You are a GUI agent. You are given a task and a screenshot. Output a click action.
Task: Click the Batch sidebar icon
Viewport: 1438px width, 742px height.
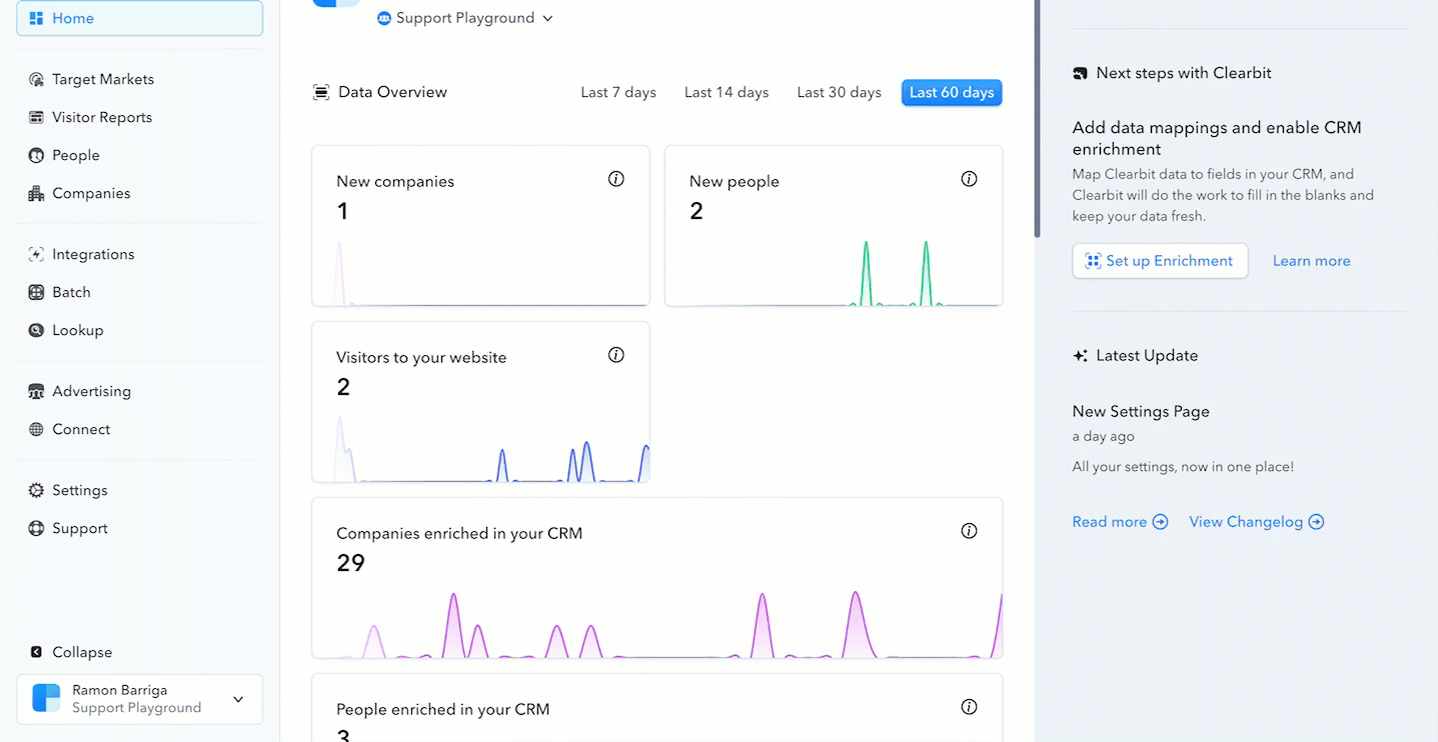pos(37,292)
